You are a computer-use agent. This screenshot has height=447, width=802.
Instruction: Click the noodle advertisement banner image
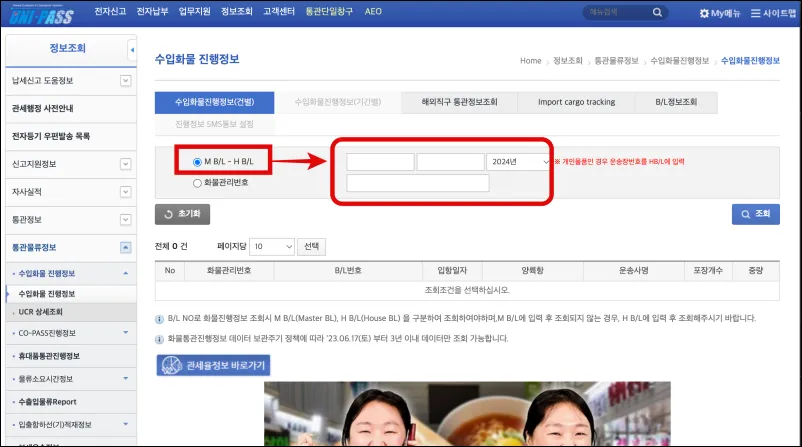pyautogui.click(x=467, y=414)
